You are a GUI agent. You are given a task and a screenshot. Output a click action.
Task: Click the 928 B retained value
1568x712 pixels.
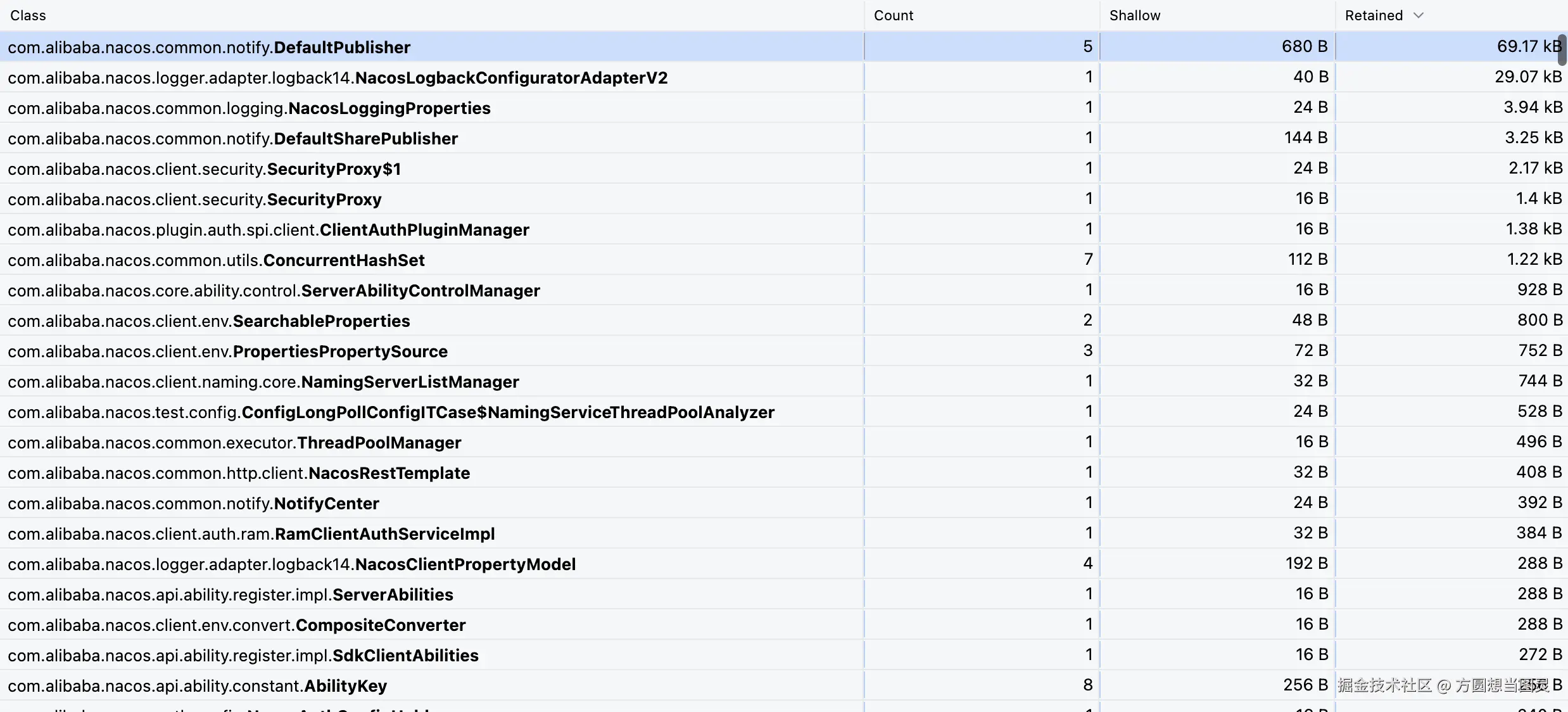pos(1540,289)
